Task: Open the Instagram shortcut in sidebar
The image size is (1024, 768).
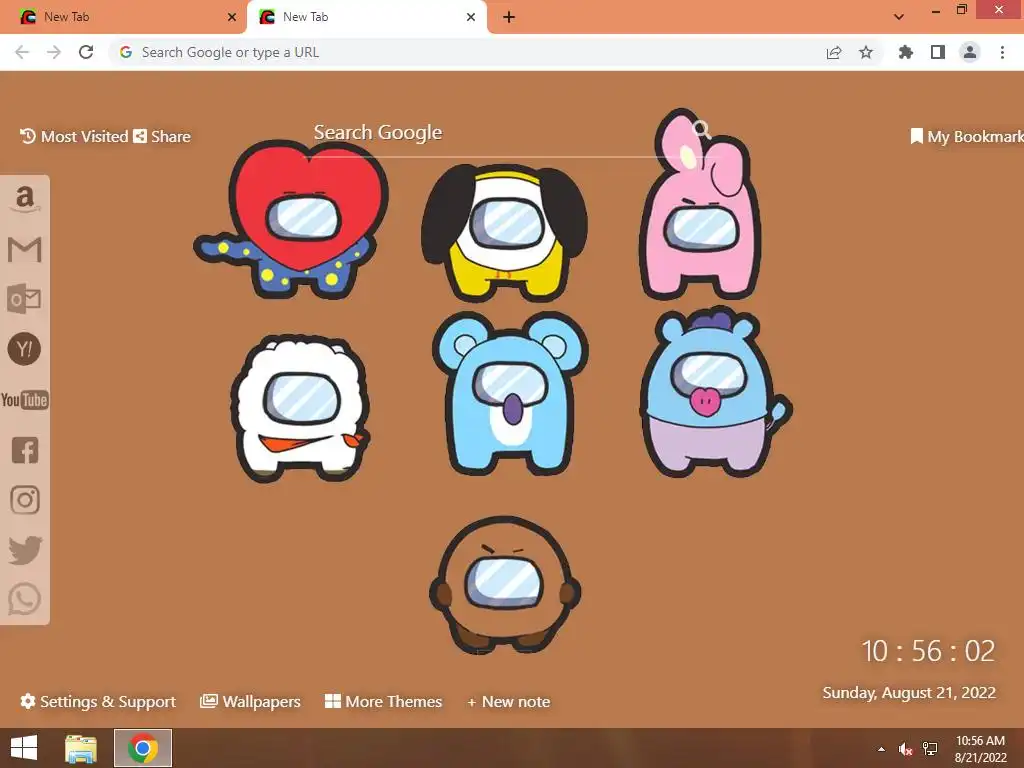Action: pos(25,500)
